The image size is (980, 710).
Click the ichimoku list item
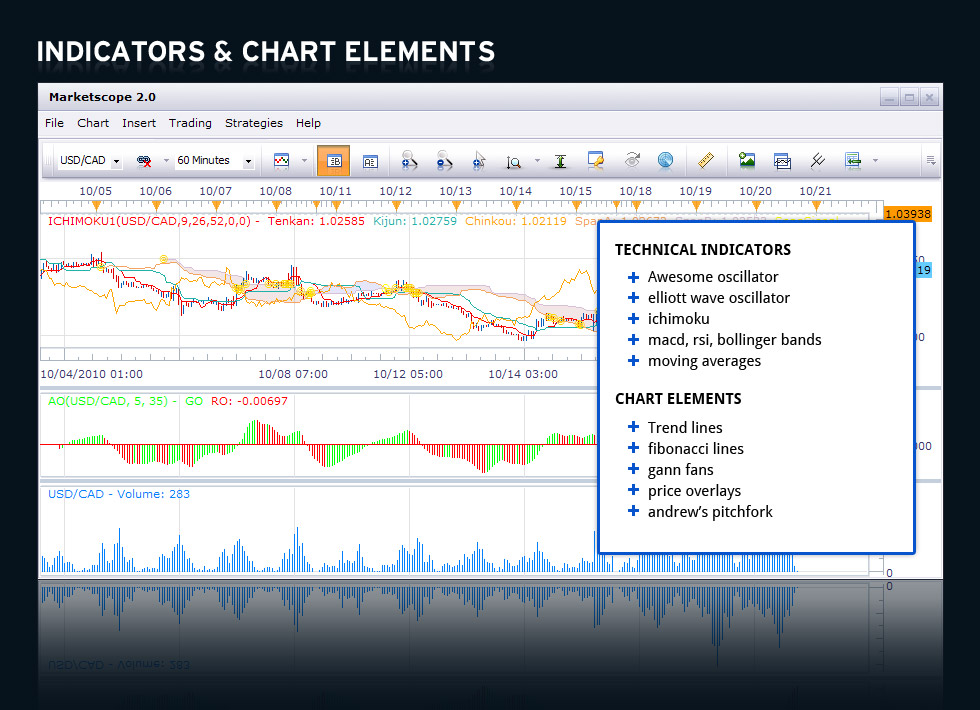pyautogui.click(x=679, y=319)
